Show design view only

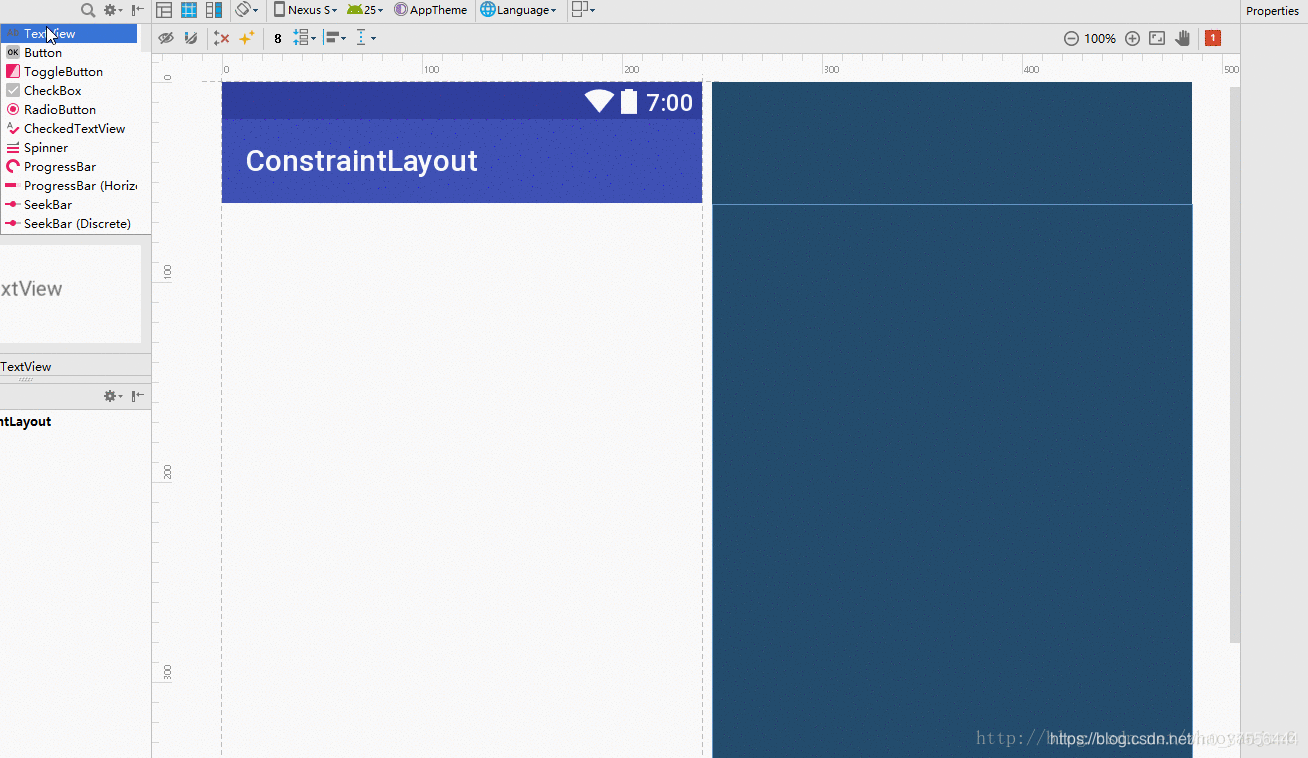[x=164, y=10]
